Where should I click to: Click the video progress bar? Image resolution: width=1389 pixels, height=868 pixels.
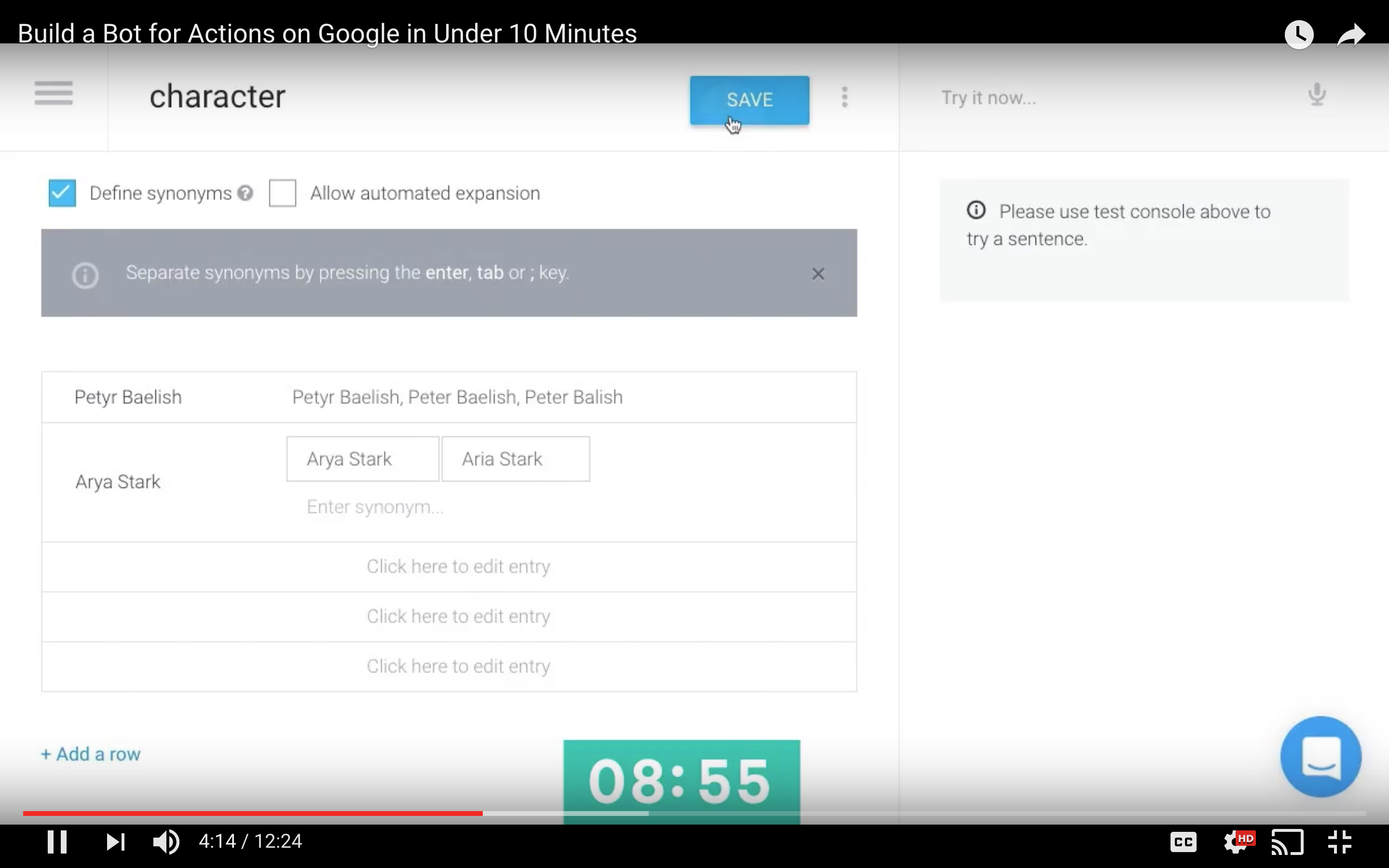(694, 814)
